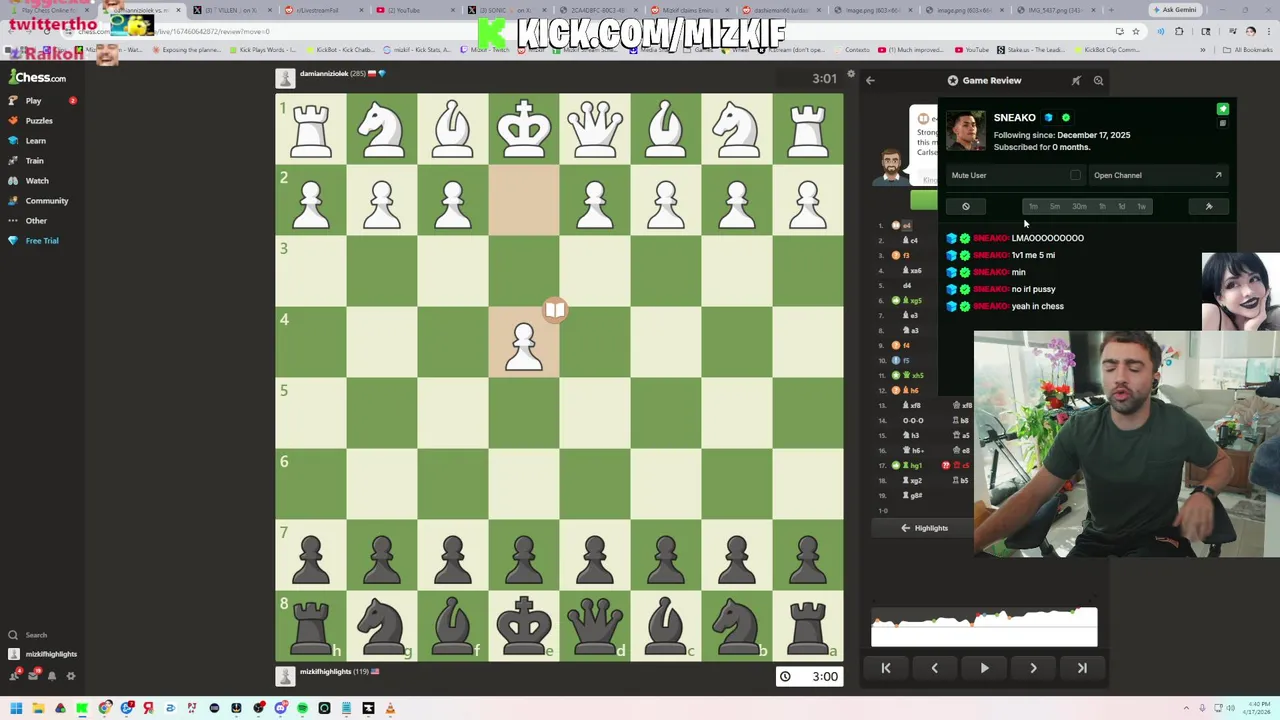
Task: Click the white queen on the board
Action: [x=595, y=130]
